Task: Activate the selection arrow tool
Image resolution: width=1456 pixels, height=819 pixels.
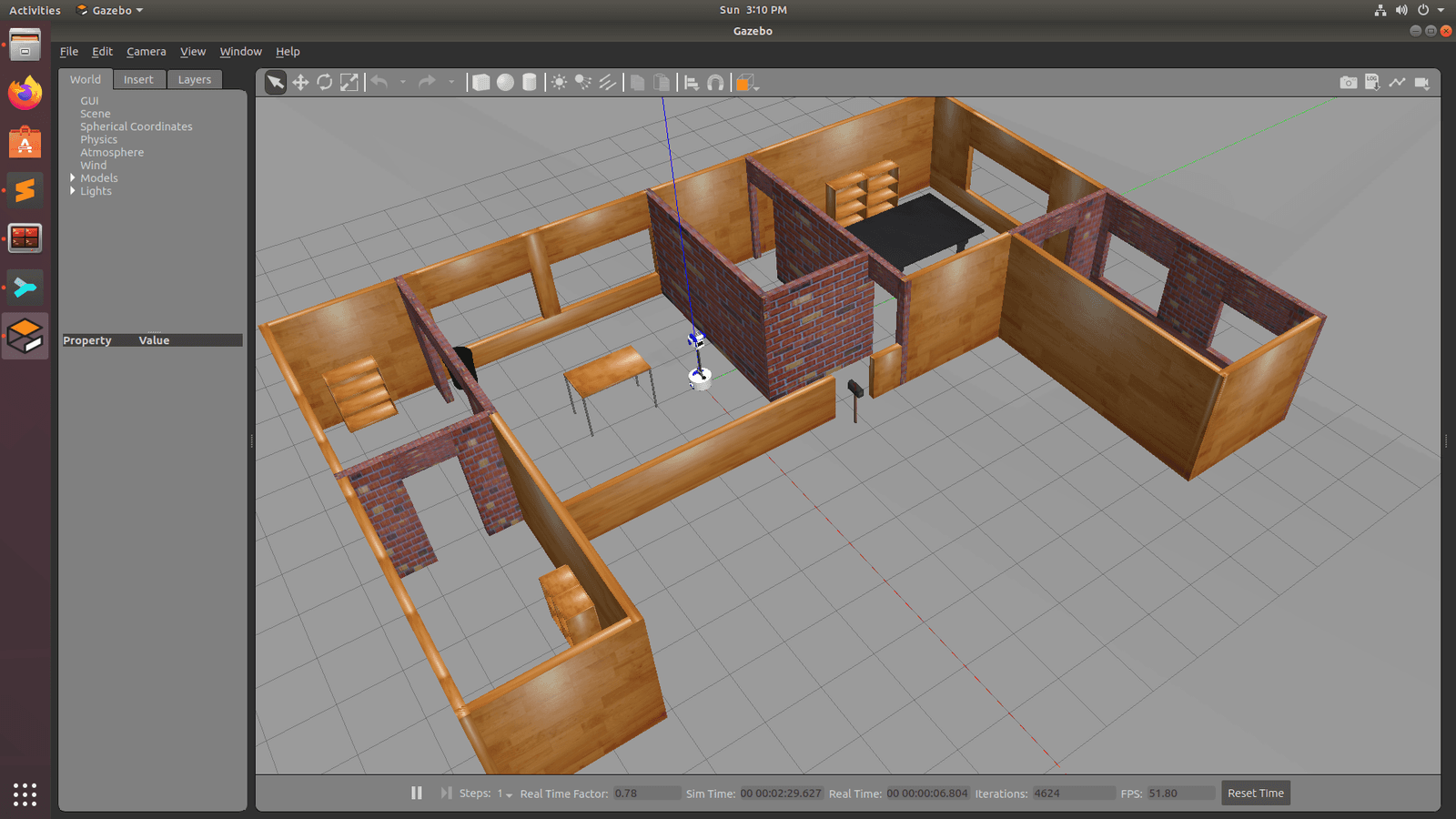Action: pyautogui.click(x=275, y=83)
